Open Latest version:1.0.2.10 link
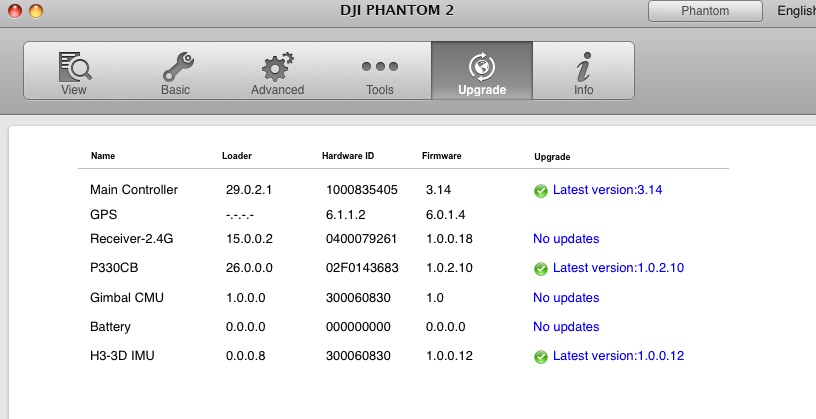 (x=618, y=268)
